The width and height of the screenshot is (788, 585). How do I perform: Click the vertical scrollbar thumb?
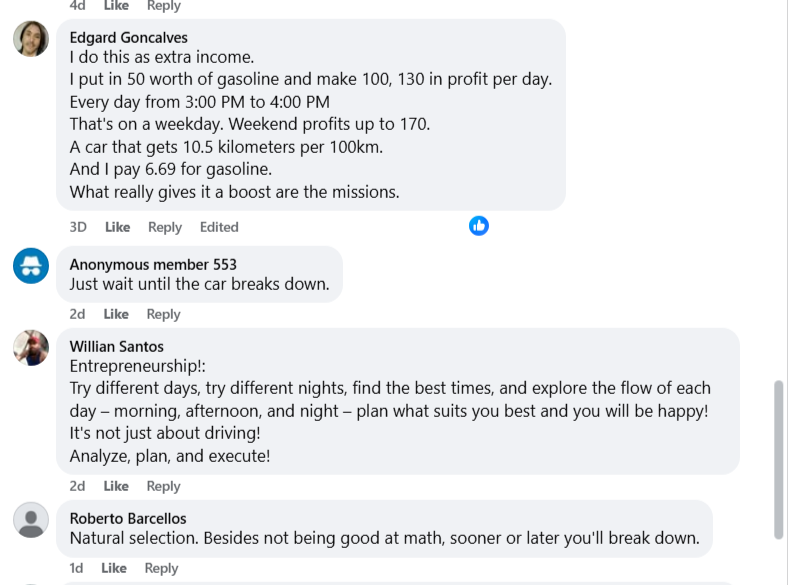[779, 458]
